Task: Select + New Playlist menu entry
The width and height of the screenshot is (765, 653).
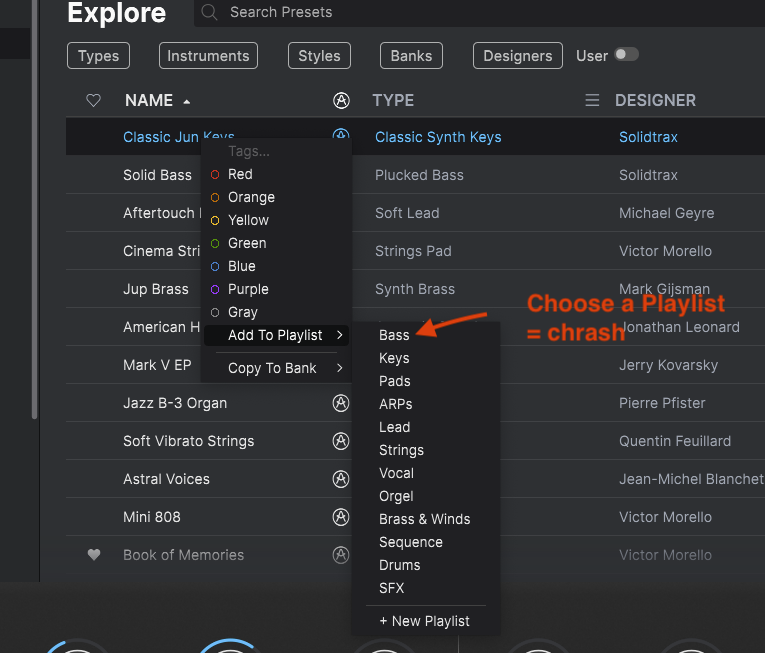Action: [424, 621]
